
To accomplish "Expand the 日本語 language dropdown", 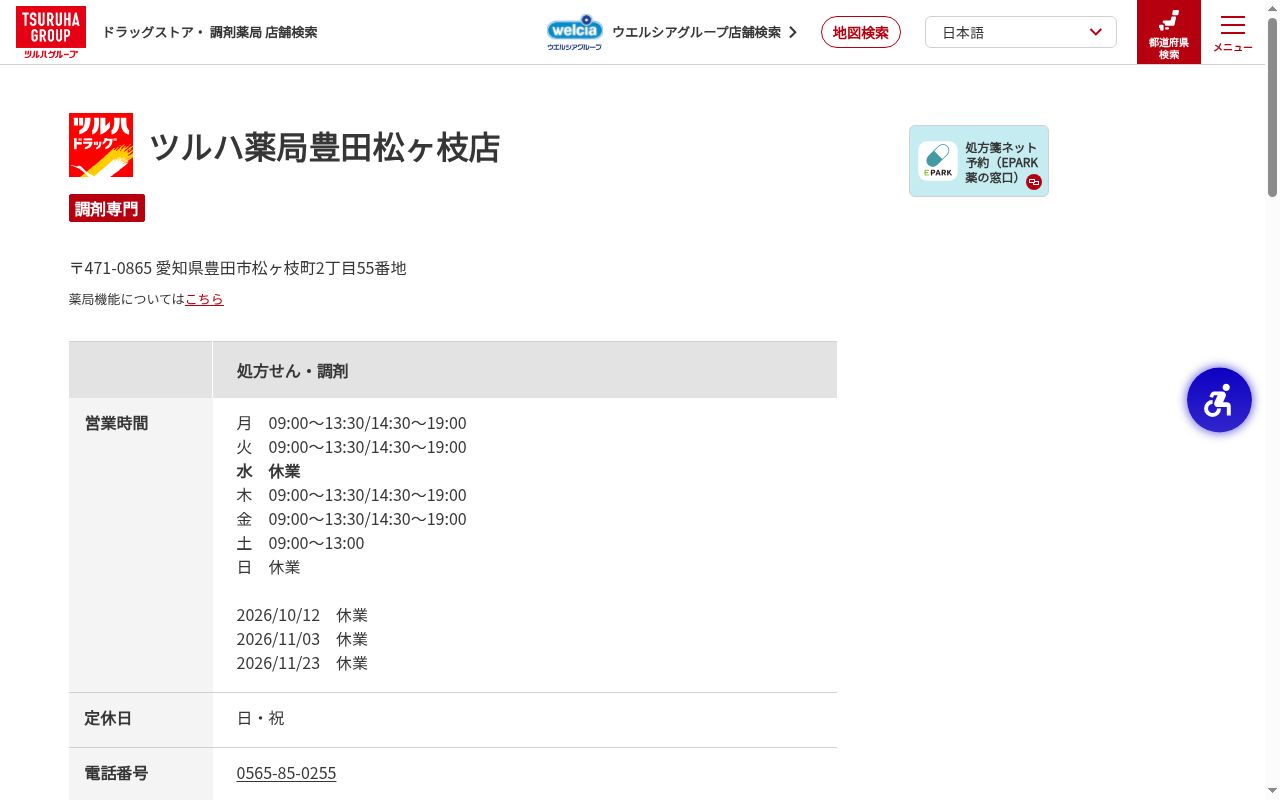I will (1021, 32).
